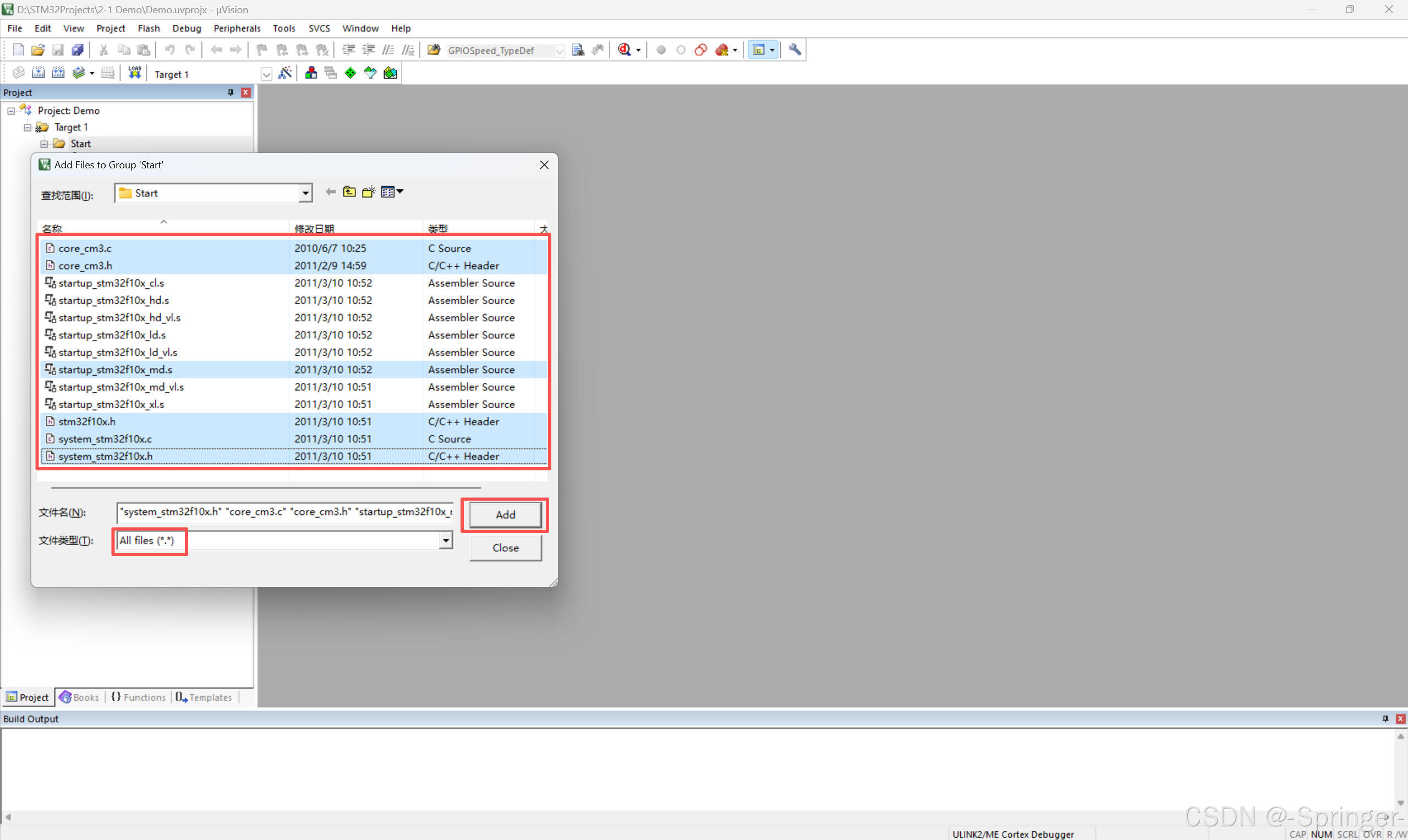Click the Start/Stop Debug Session icon

[x=624, y=50]
